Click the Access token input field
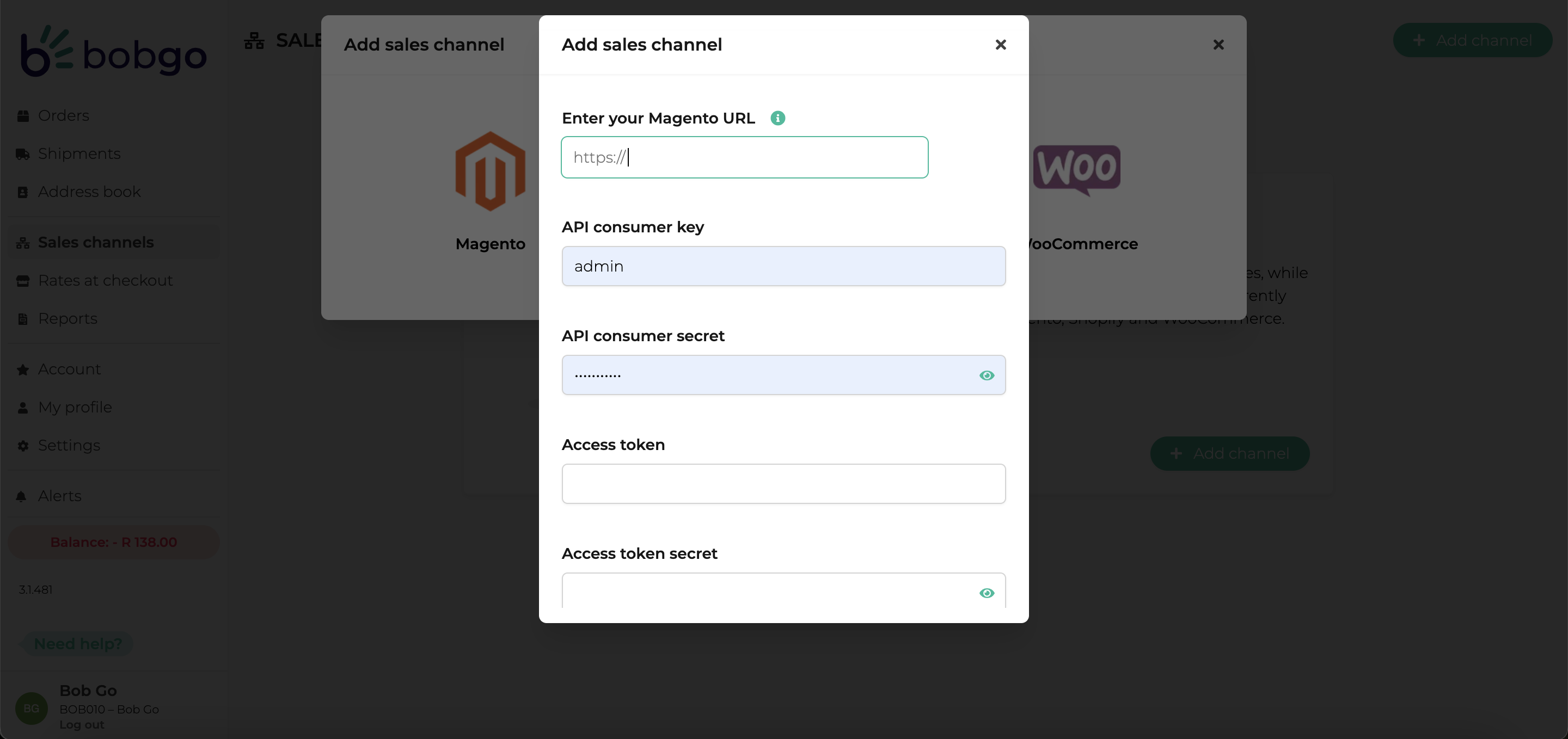The image size is (1568, 739). pos(783,484)
